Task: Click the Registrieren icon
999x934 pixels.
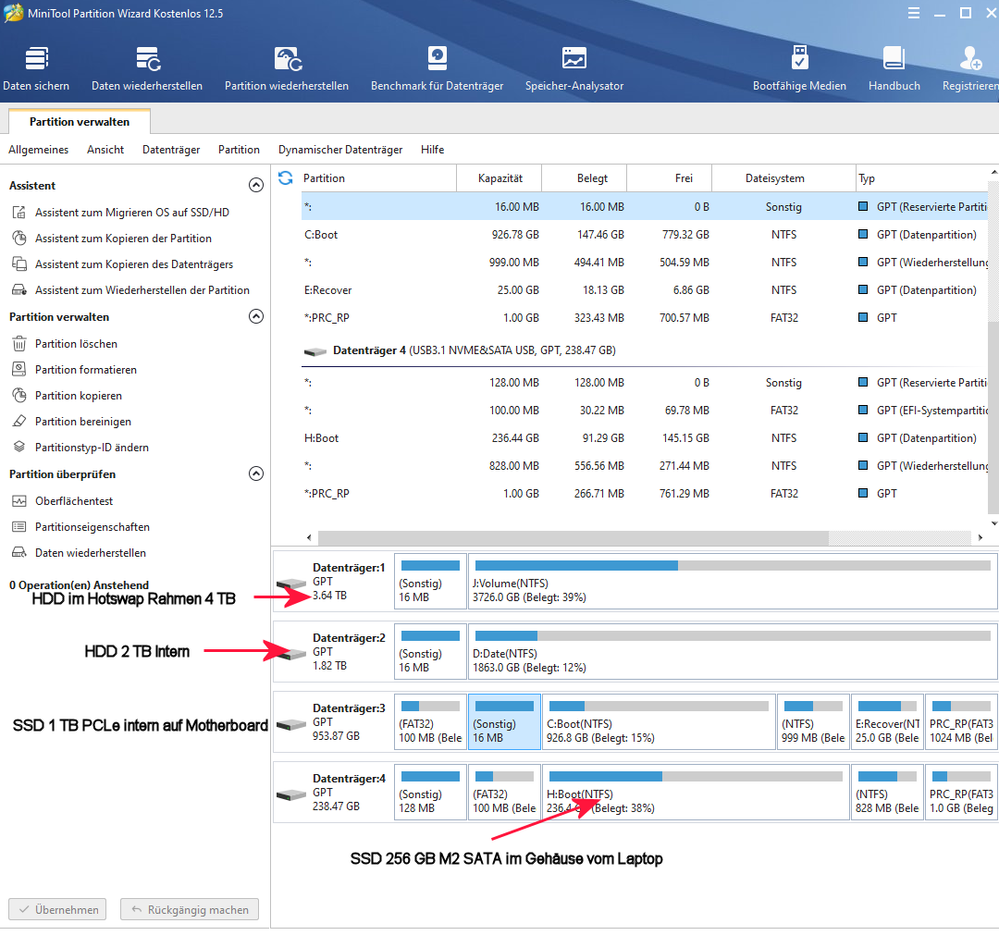Action: tap(968, 68)
